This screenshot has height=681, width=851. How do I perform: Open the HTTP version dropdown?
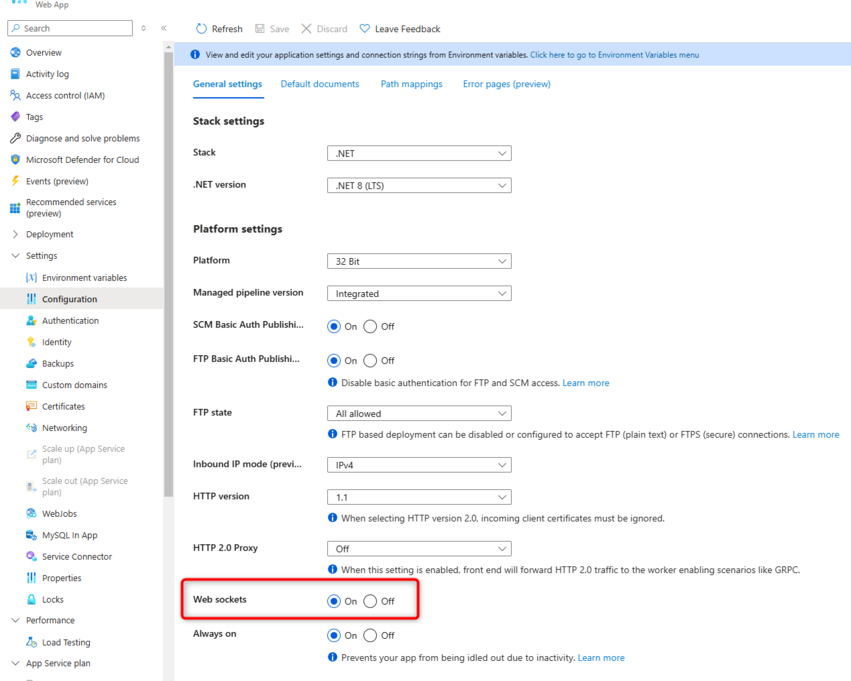(x=419, y=497)
